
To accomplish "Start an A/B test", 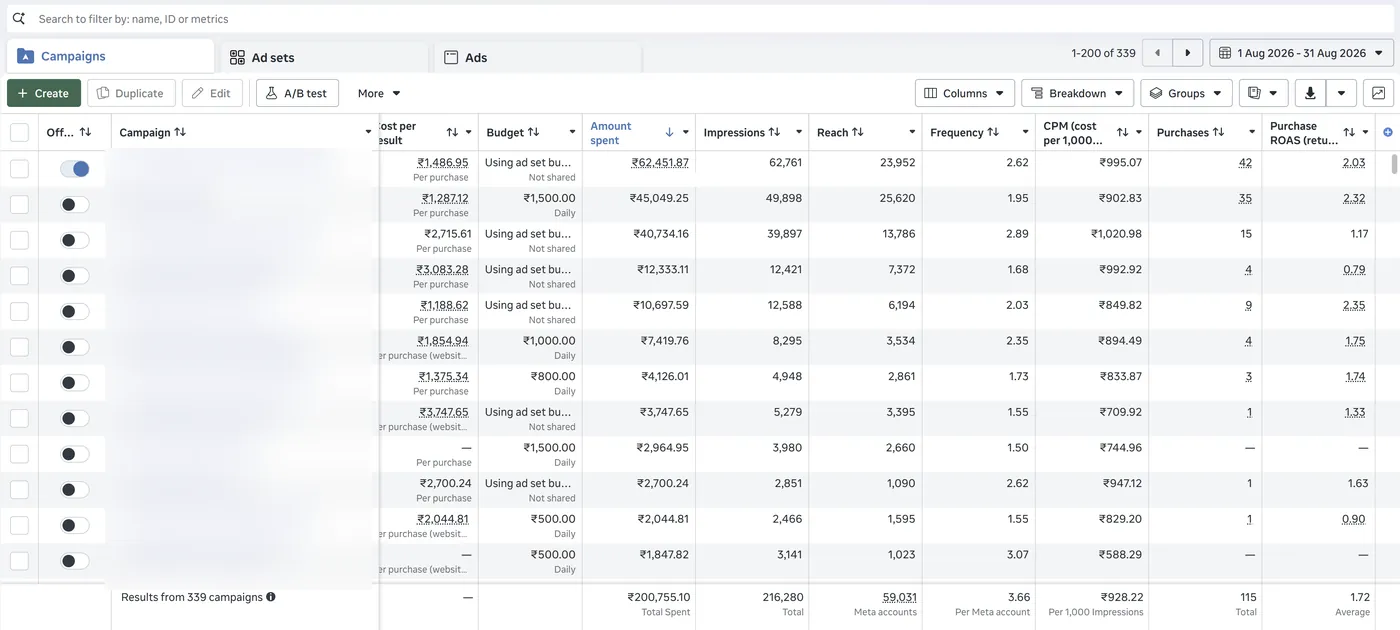I will pyautogui.click(x=297, y=93).
